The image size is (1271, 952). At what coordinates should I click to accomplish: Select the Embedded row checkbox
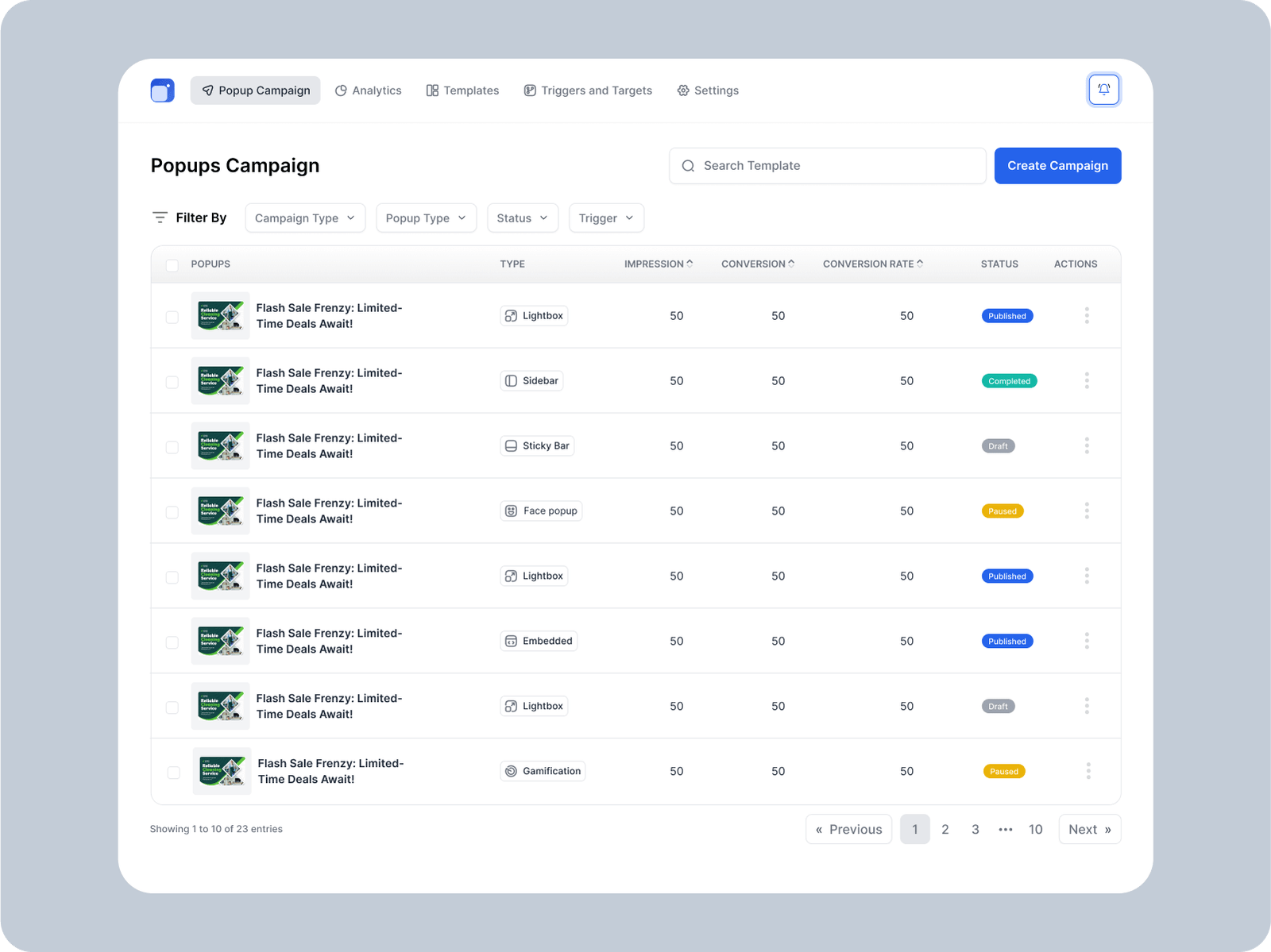point(172,642)
